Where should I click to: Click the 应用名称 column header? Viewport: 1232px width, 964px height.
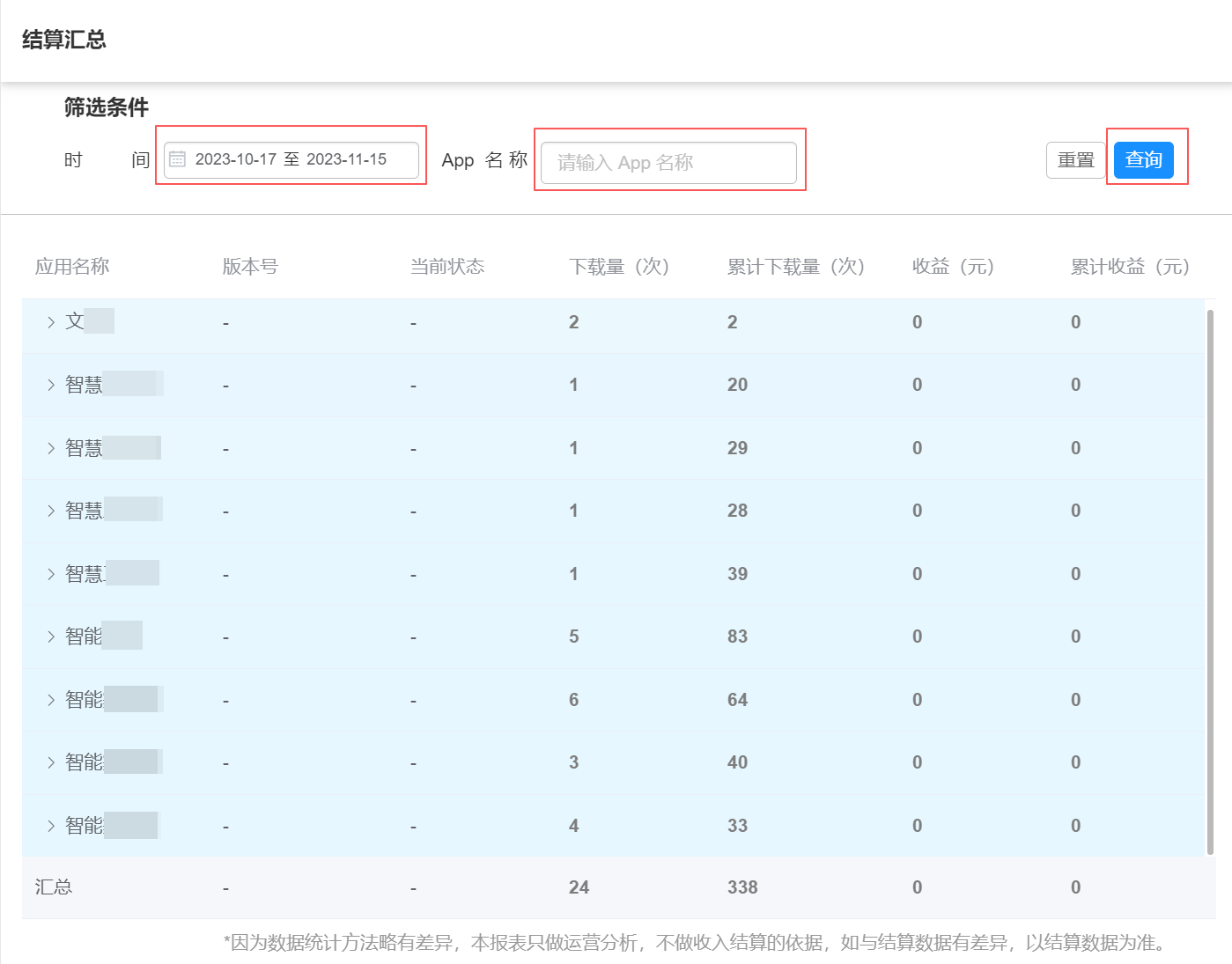tap(72, 267)
